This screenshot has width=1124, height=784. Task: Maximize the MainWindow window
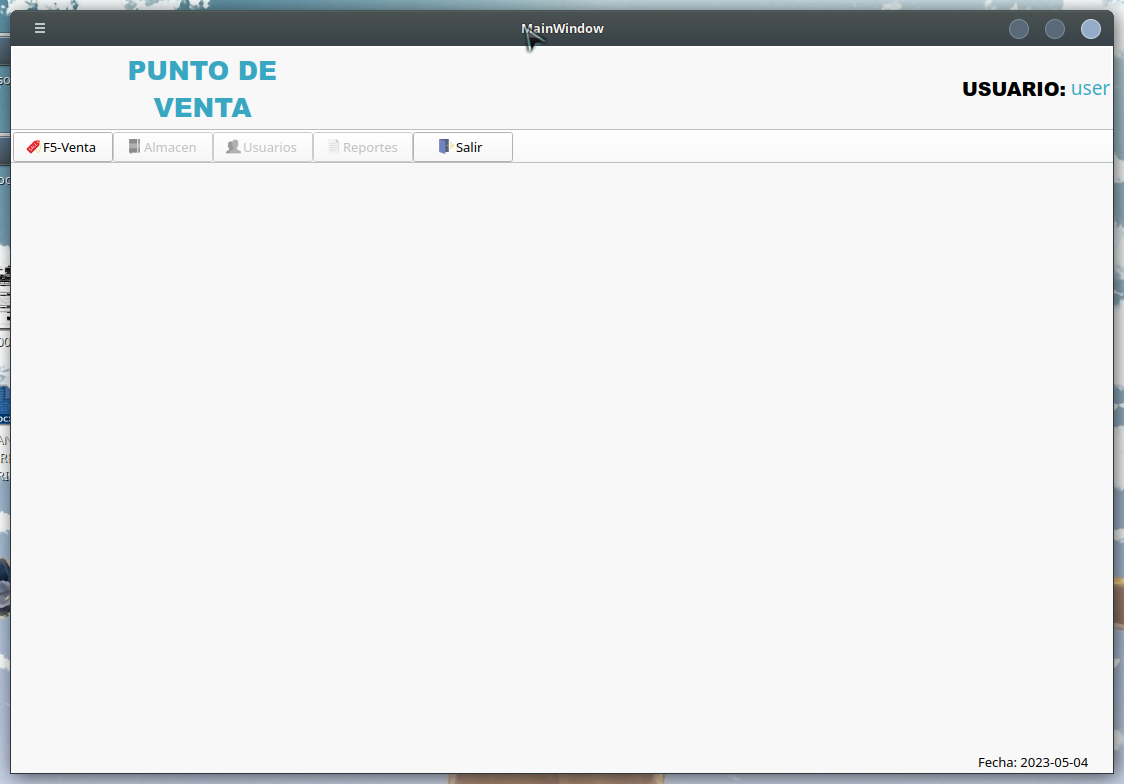pos(1054,29)
